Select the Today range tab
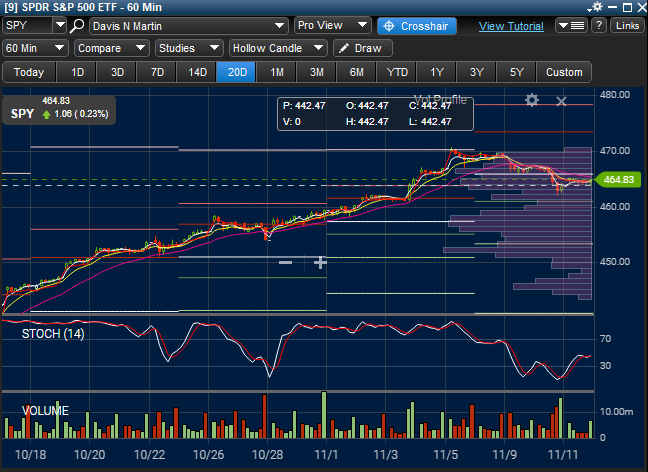 tap(29, 72)
